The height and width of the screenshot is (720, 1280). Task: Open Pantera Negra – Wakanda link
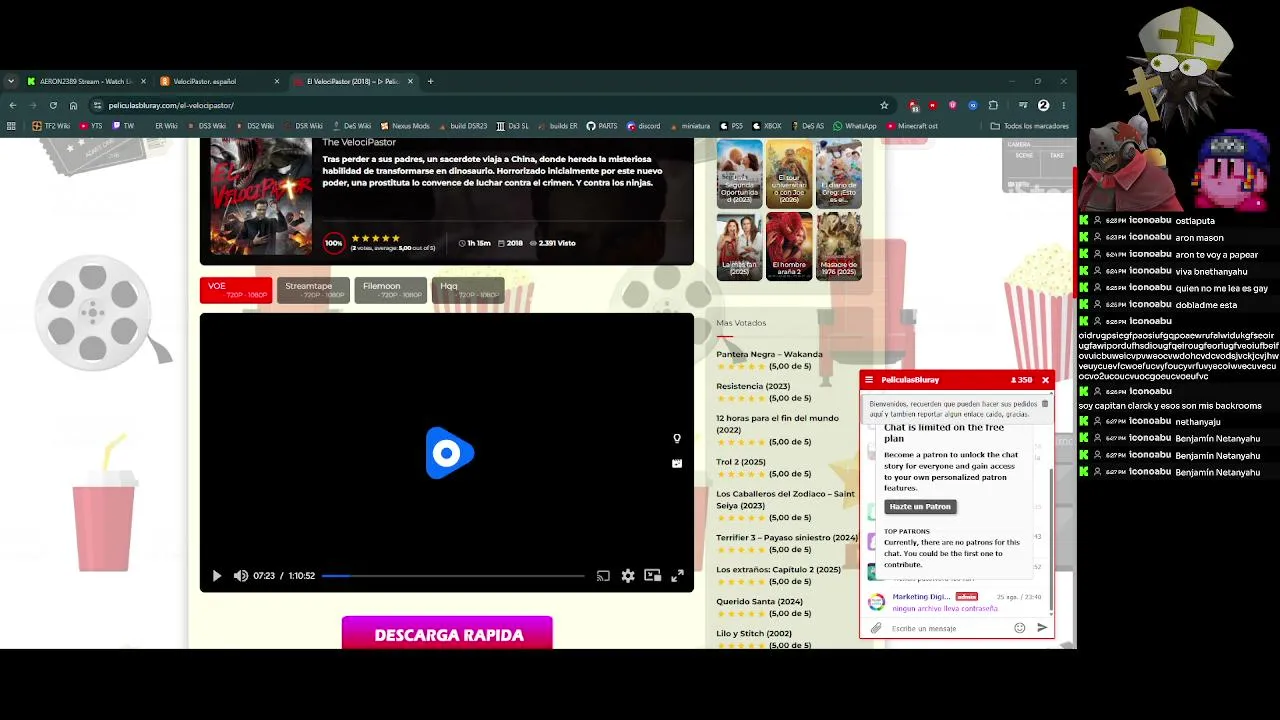[769, 354]
